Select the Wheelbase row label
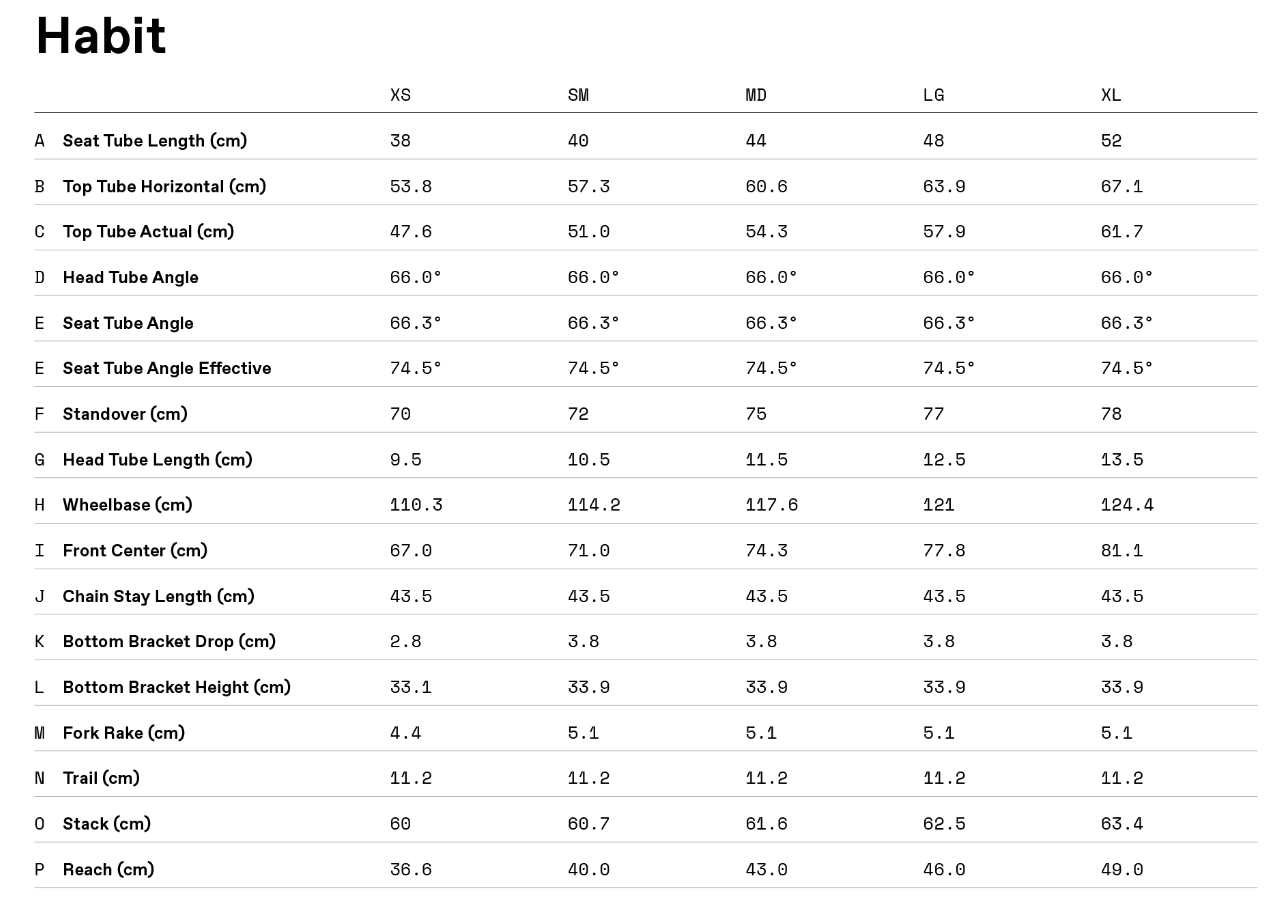This screenshot has width=1280, height=918. coord(127,505)
